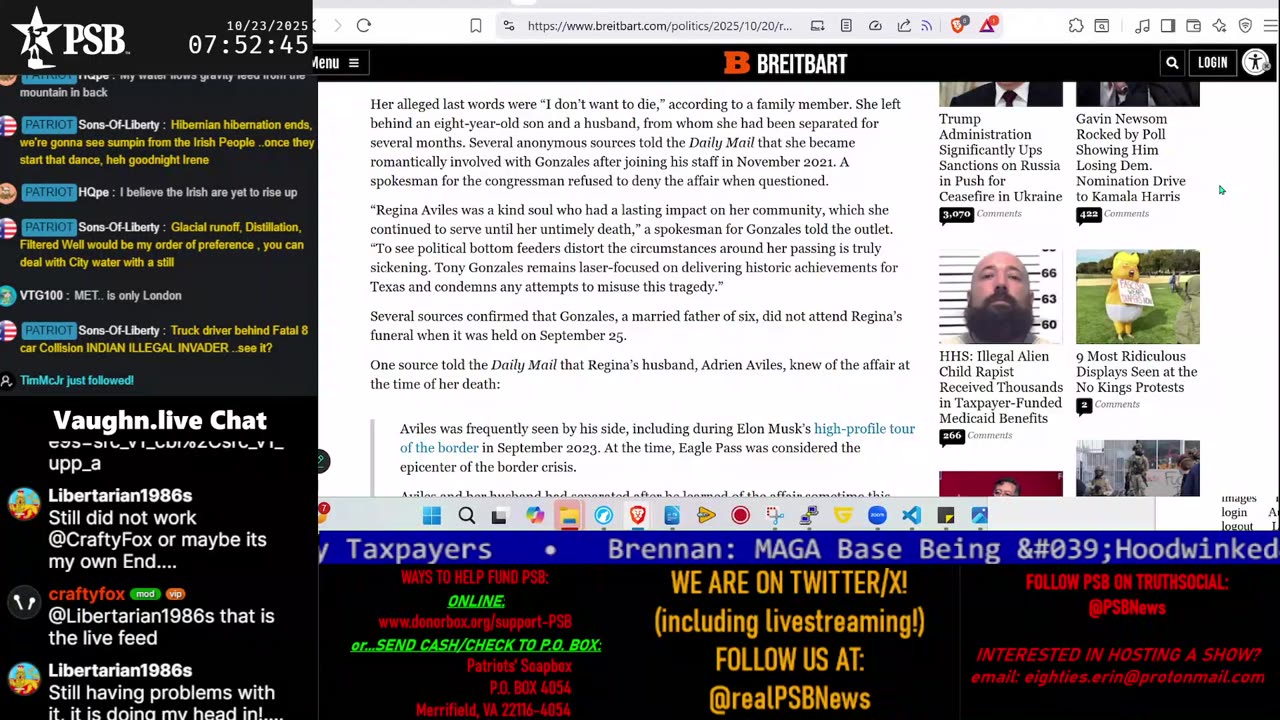Click the RSS feed icon in the address bar
1280x720 pixels.
927,25
